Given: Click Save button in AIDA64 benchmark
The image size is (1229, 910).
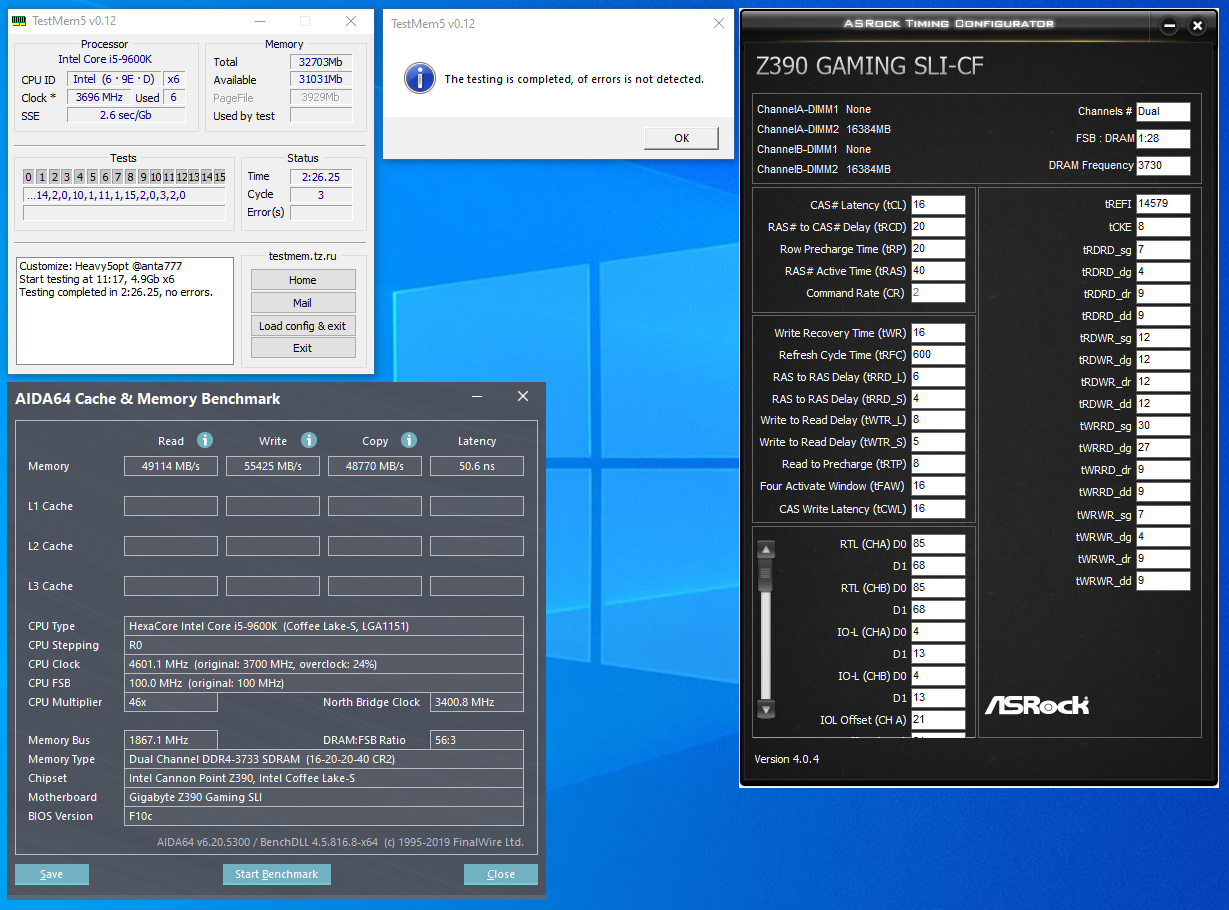Looking at the screenshot, I should 52,874.
